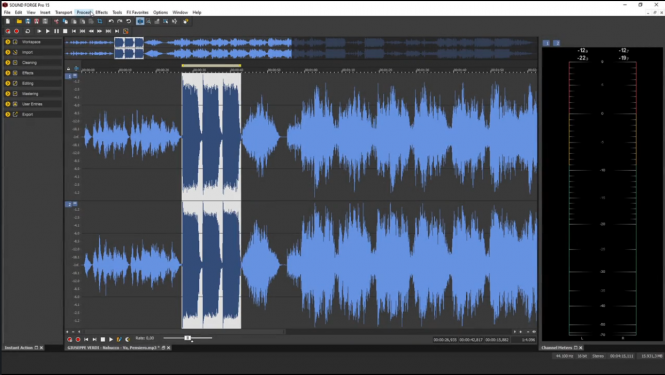Click Stop in the main transport toolbar
The width and height of the screenshot is (665, 375).
(x=65, y=31)
